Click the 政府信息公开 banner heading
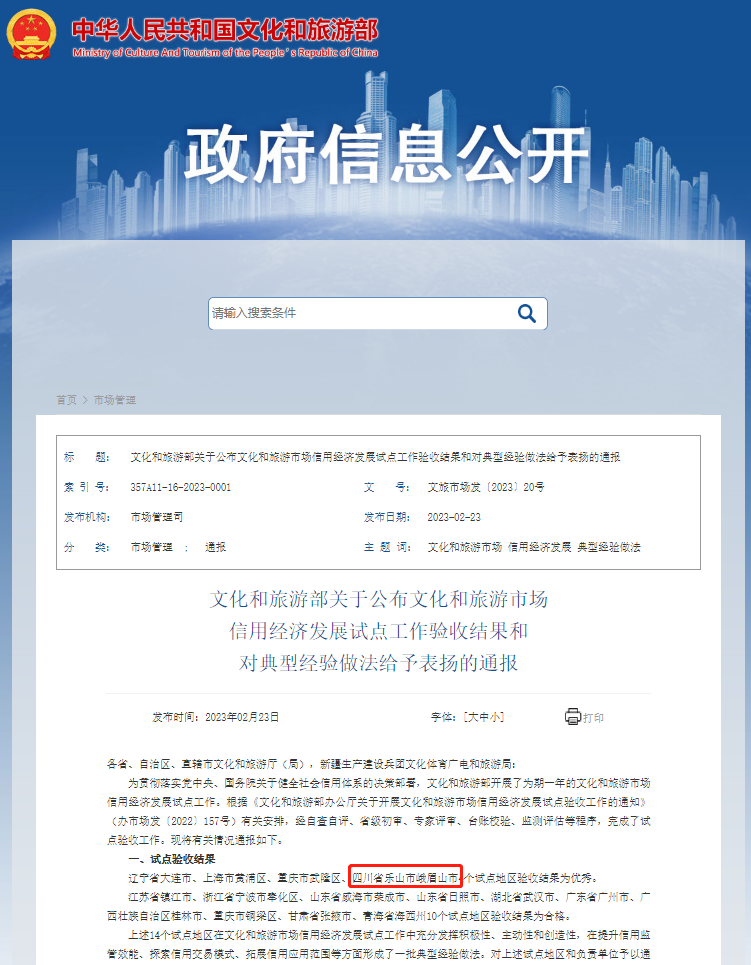 pos(387,155)
